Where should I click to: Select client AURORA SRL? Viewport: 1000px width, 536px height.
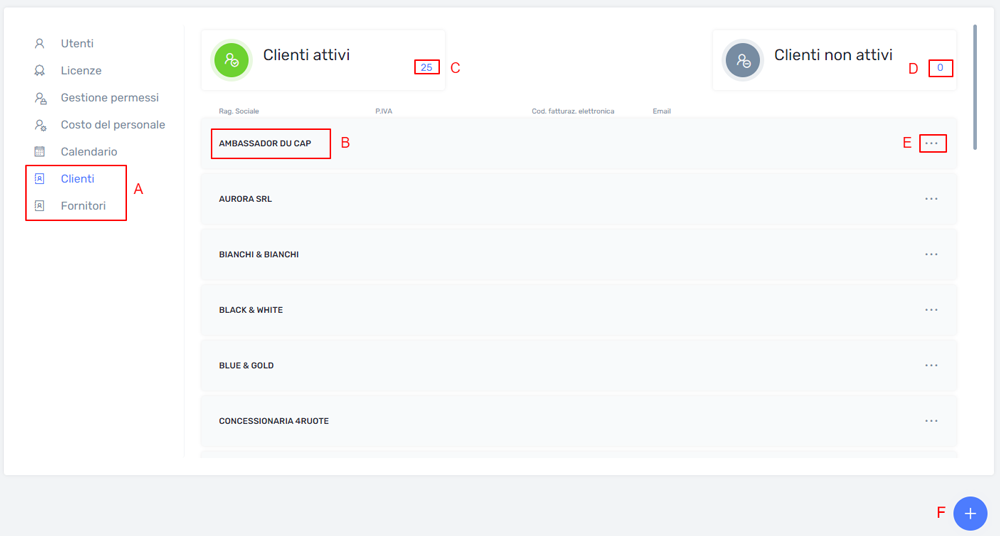pos(246,199)
